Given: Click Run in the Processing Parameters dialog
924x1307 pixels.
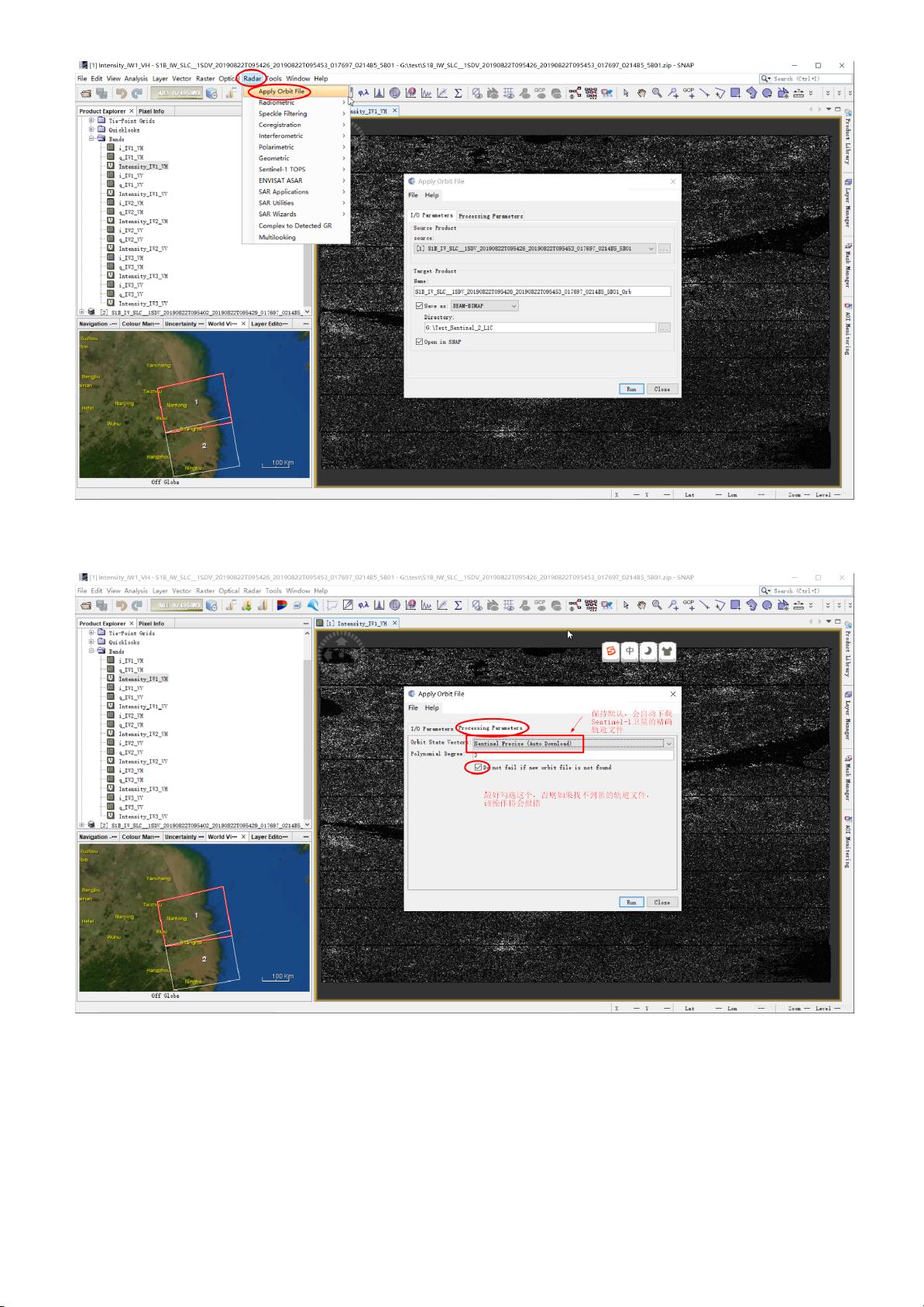Looking at the screenshot, I should click(x=631, y=902).
